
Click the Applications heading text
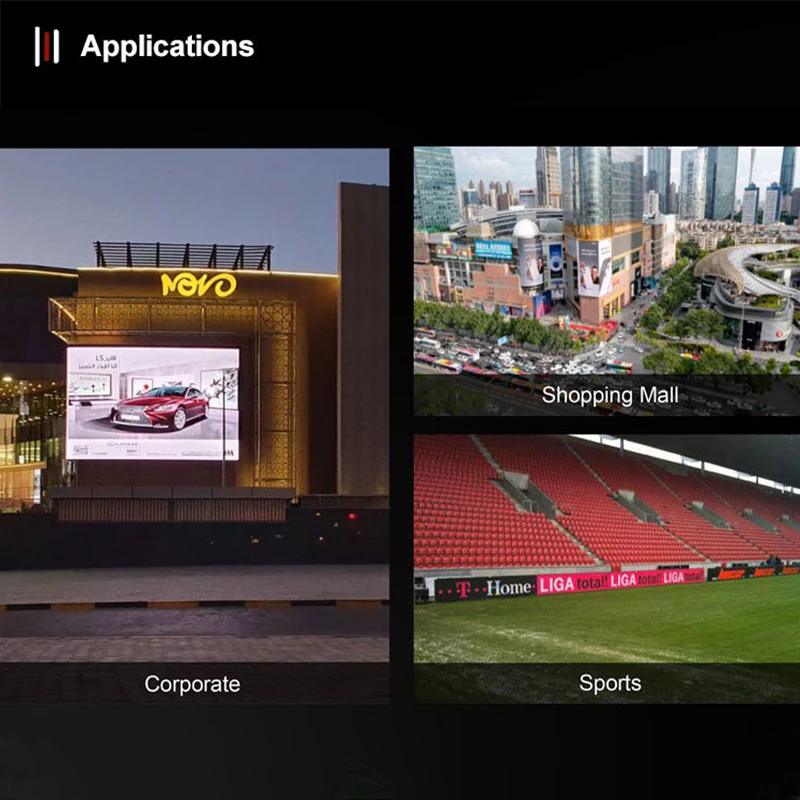pos(167,46)
